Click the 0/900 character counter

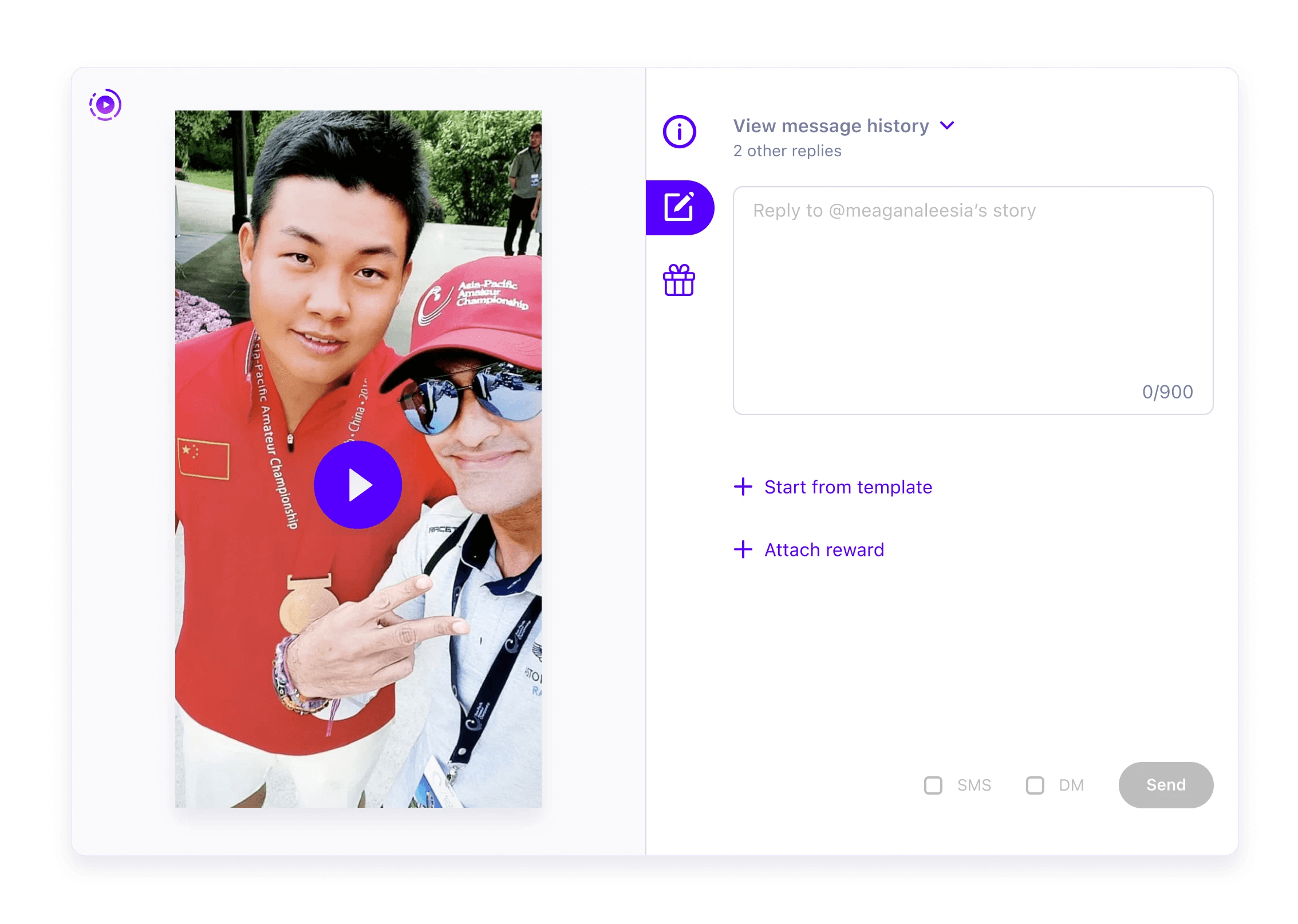[1167, 392]
